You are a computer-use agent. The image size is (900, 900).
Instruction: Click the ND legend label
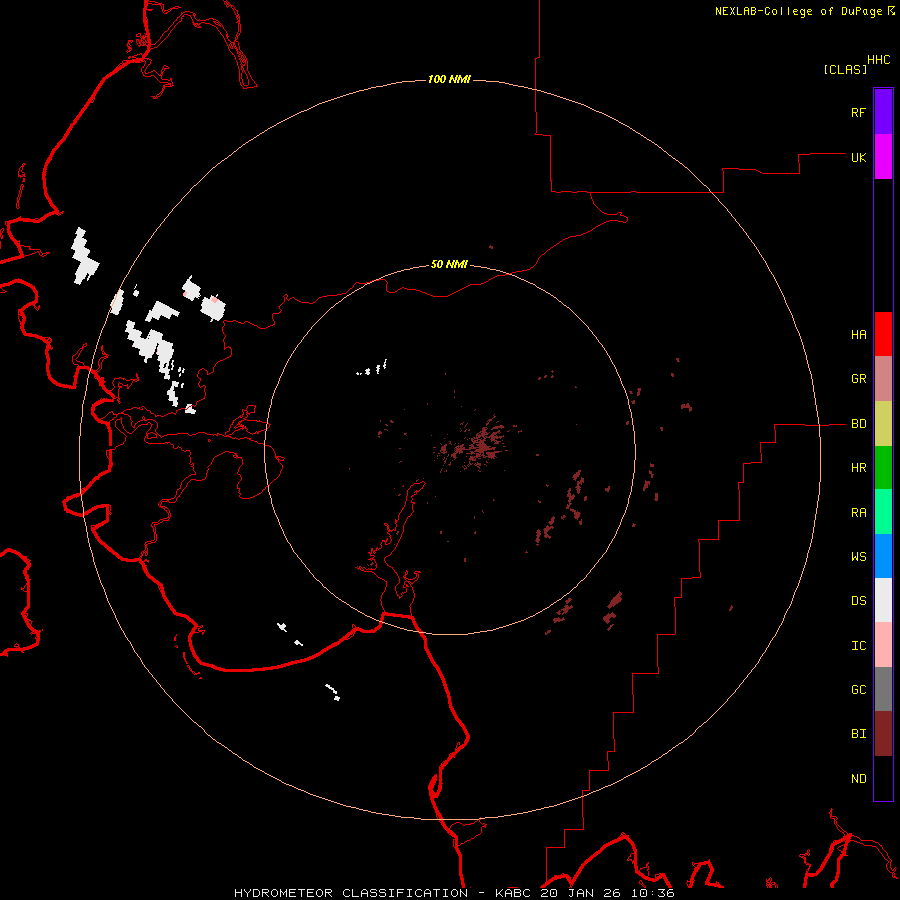point(858,779)
